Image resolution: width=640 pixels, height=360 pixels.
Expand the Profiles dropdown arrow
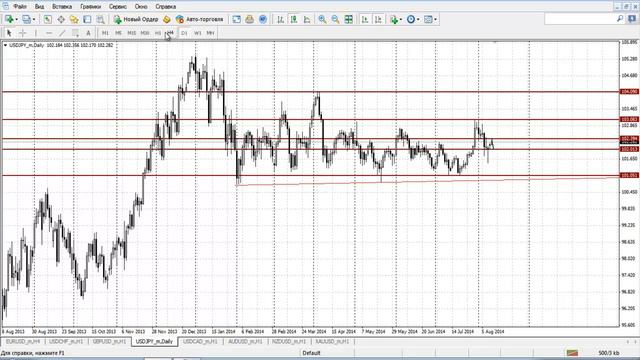tap(34, 19)
